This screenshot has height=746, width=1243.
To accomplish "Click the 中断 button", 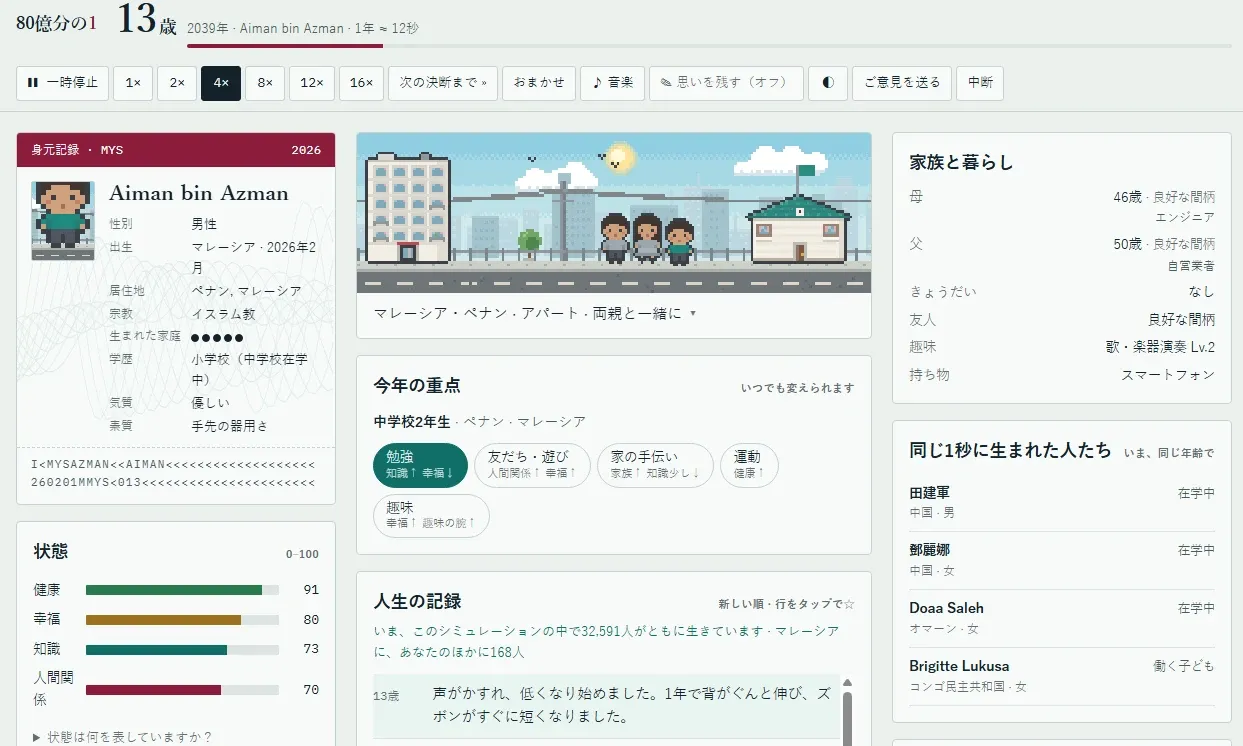I will click(980, 83).
